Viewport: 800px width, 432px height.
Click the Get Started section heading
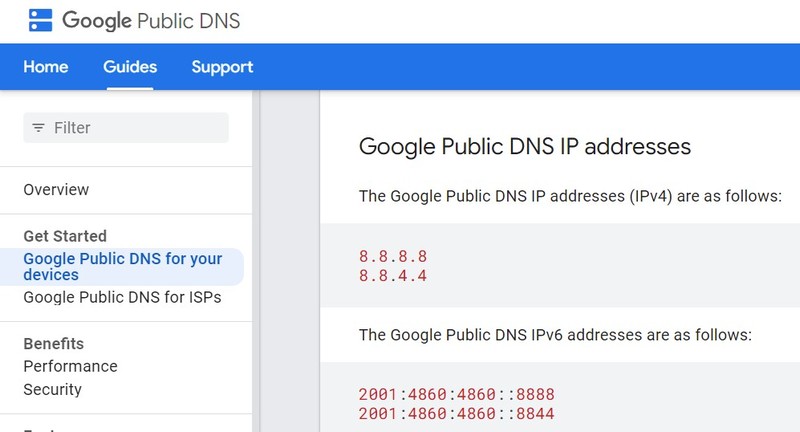(64, 236)
